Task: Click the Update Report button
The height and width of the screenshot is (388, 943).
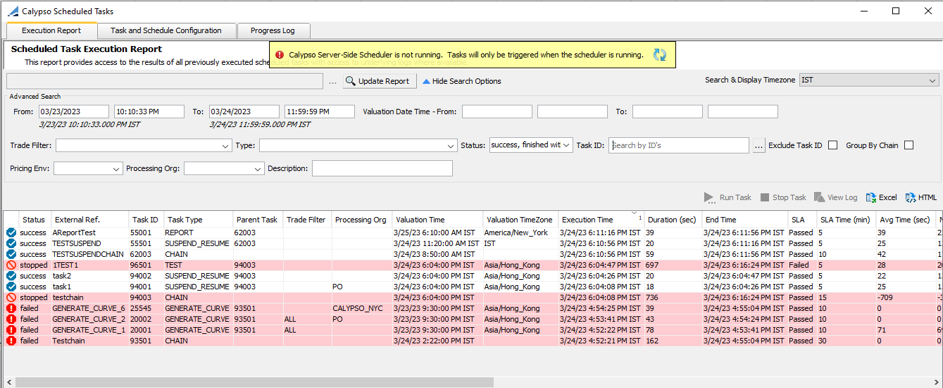Action: (x=379, y=81)
